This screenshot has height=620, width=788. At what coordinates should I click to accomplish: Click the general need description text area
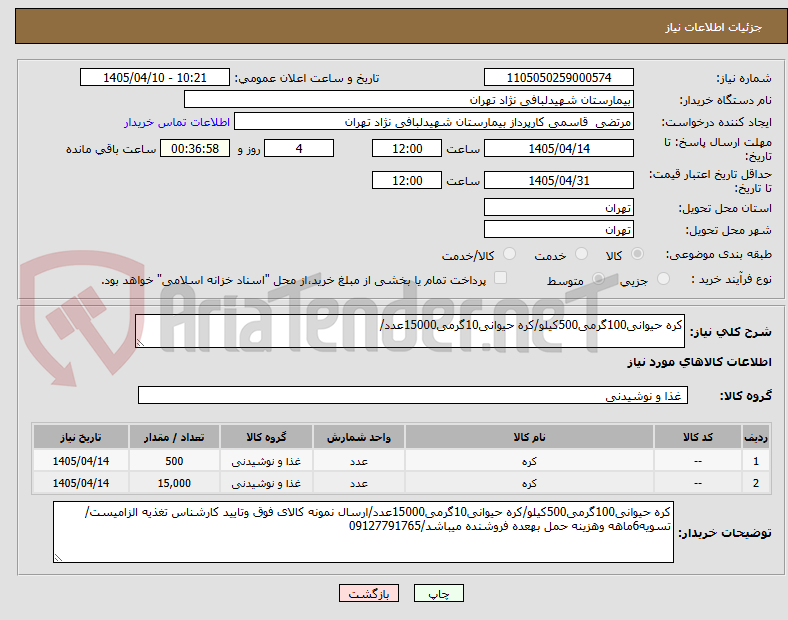tap(410, 331)
